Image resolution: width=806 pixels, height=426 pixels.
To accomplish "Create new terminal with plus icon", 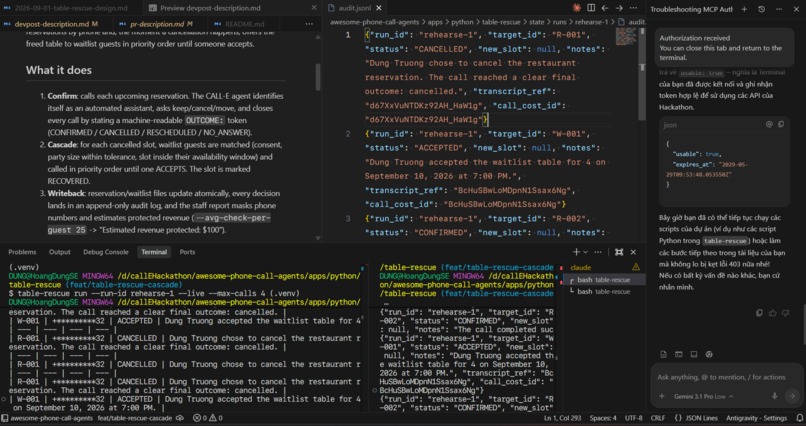I will [576, 252].
